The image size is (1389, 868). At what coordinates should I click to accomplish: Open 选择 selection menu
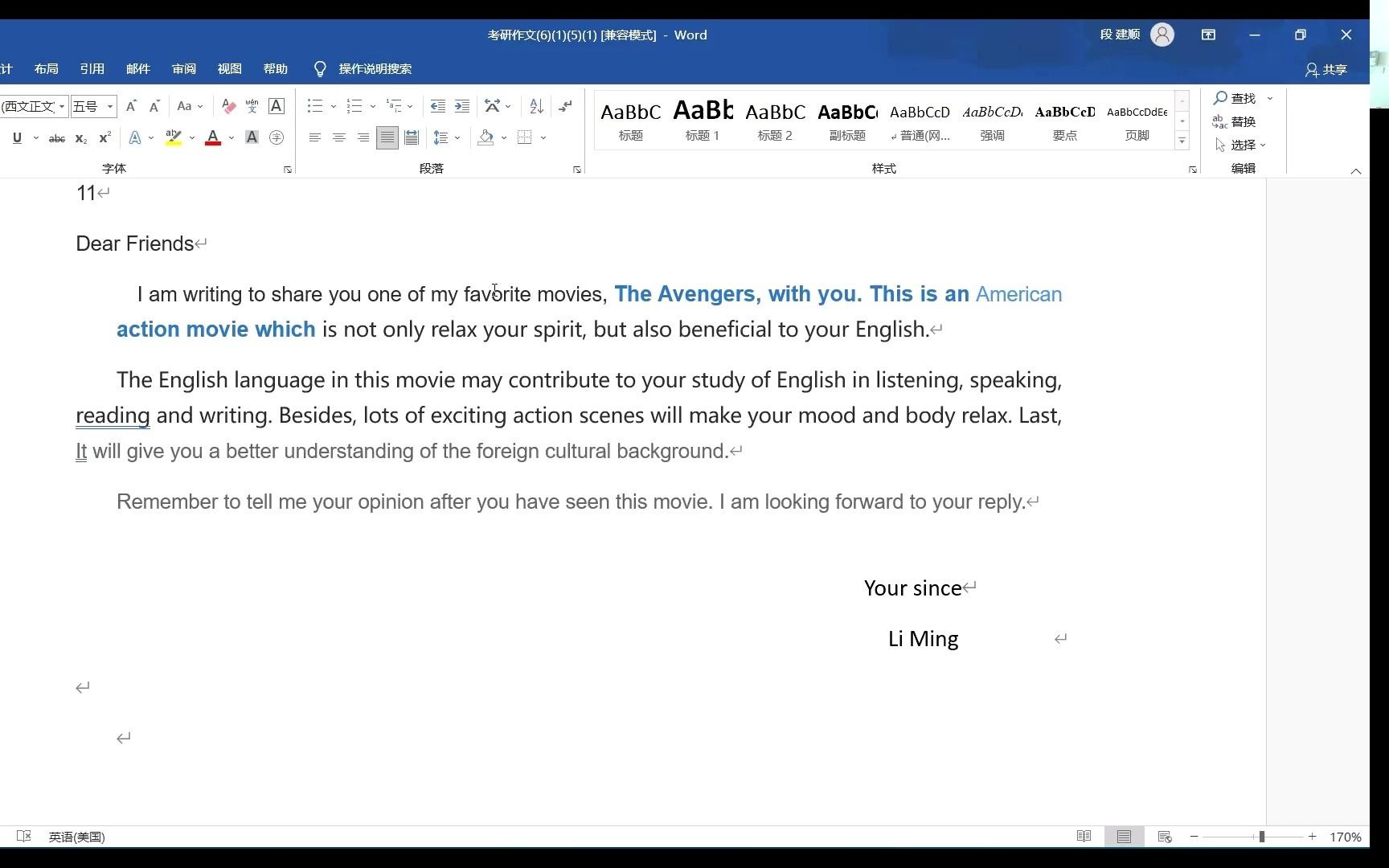[x=1241, y=145]
